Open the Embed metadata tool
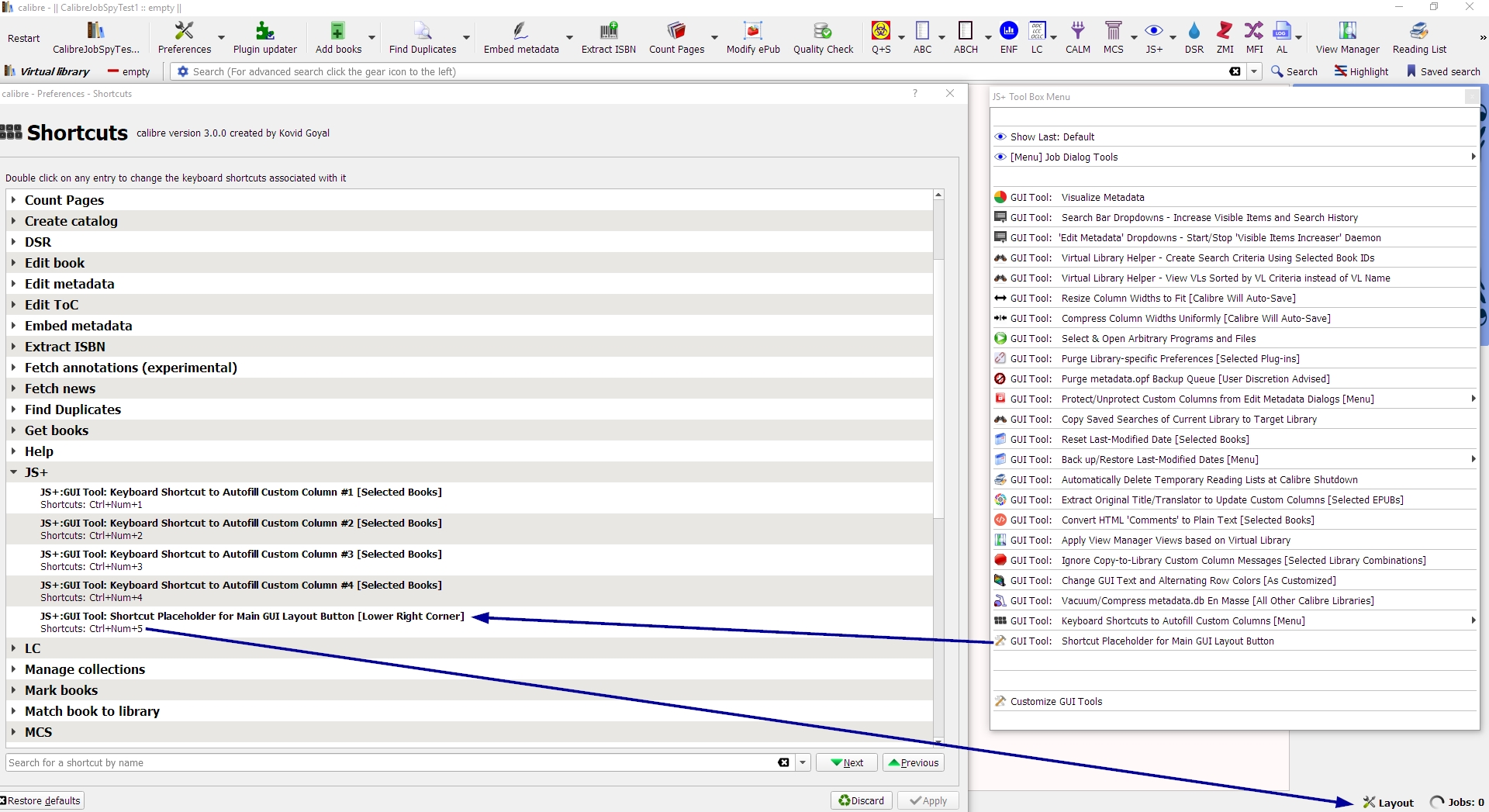The height and width of the screenshot is (812, 1489). click(521, 37)
